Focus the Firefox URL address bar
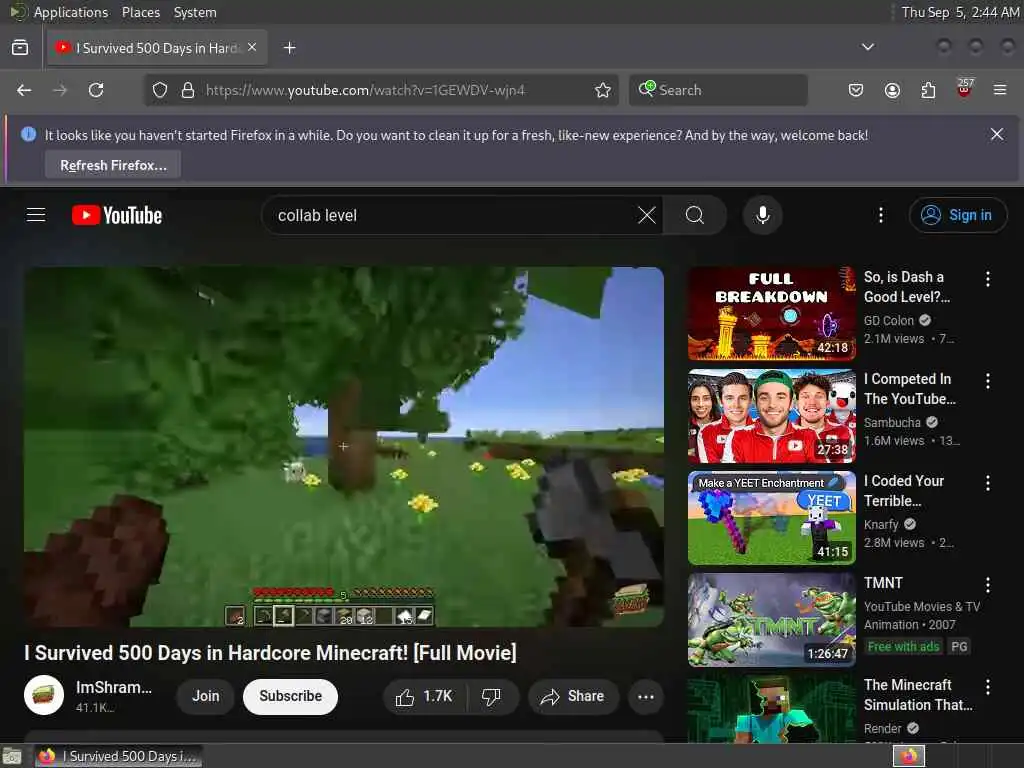The width and height of the screenshot is (1024, 768). click(381, 90)
